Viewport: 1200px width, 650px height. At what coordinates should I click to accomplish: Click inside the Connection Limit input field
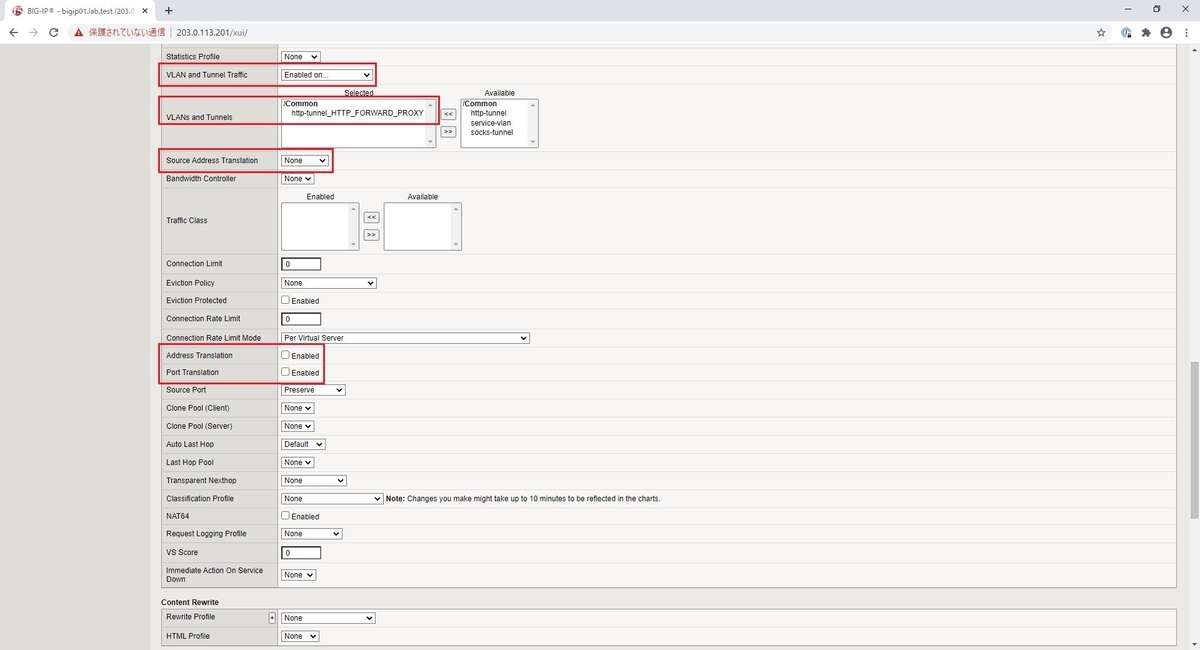tap(300, 263)
